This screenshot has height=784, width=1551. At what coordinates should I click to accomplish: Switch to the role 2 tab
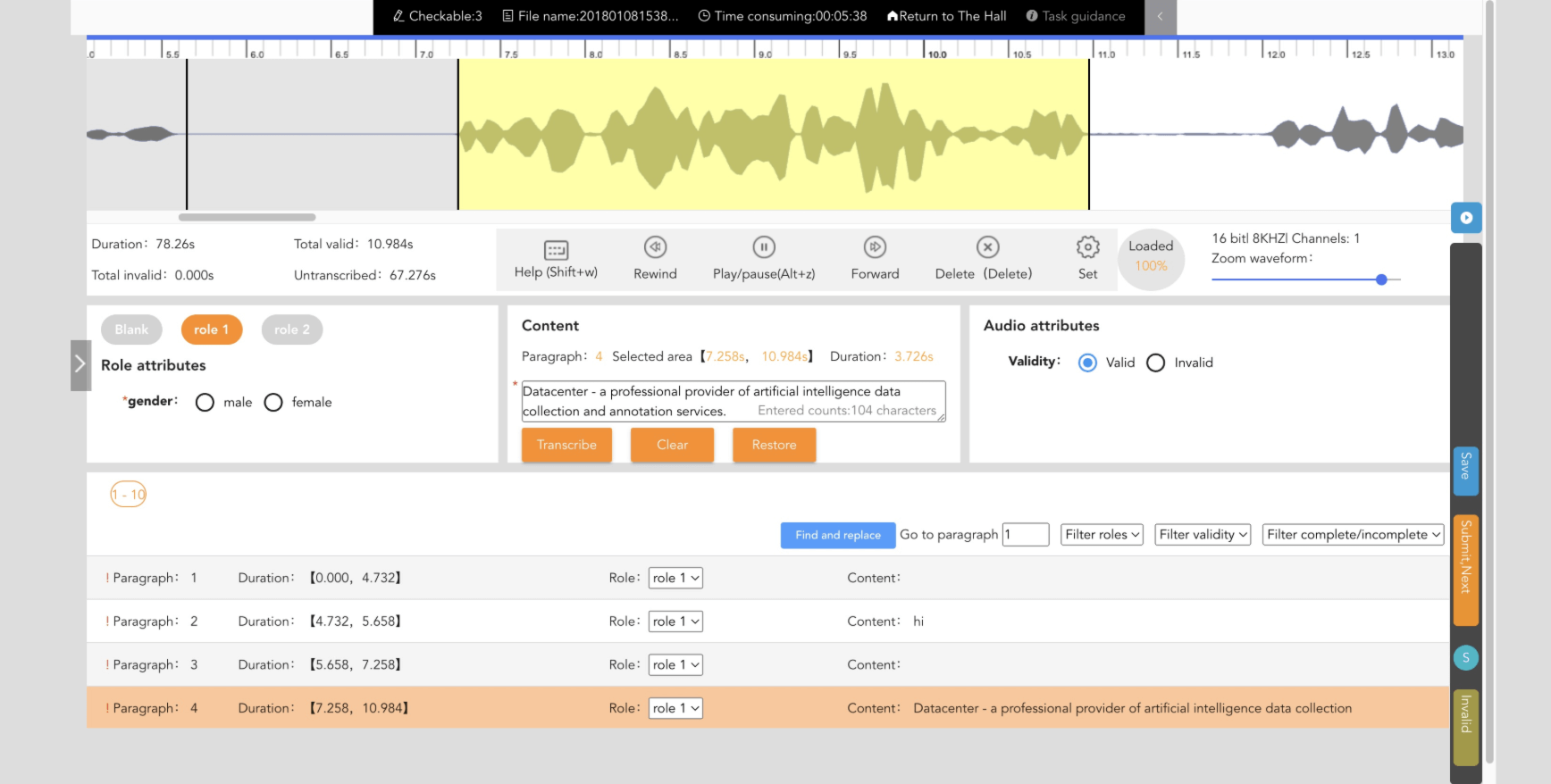click(292, 329)
